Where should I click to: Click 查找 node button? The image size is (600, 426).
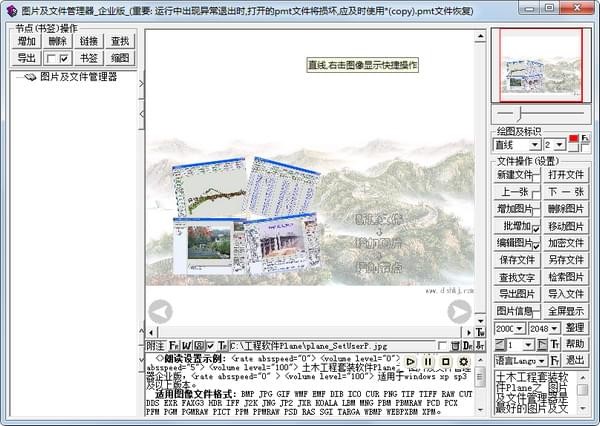(x=120, y=41)
